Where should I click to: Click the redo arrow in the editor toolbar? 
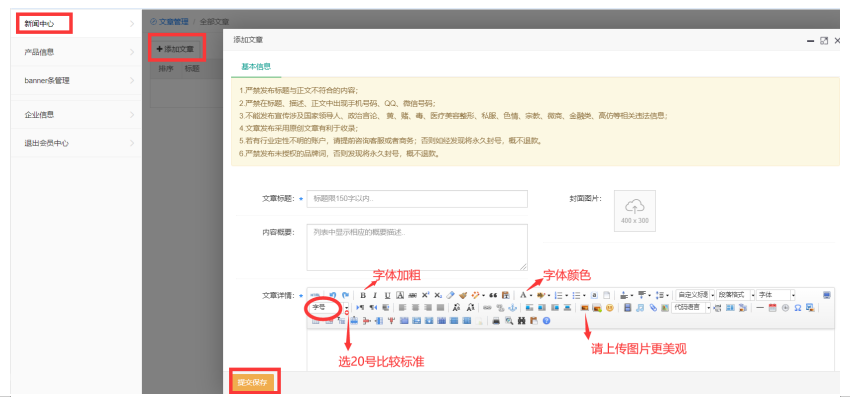[x=345, y=295]
